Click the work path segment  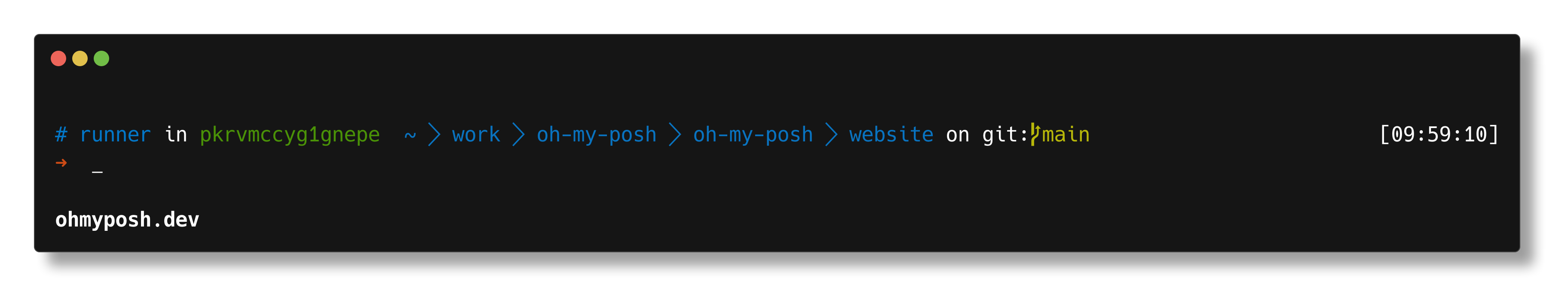pos(476,135)
